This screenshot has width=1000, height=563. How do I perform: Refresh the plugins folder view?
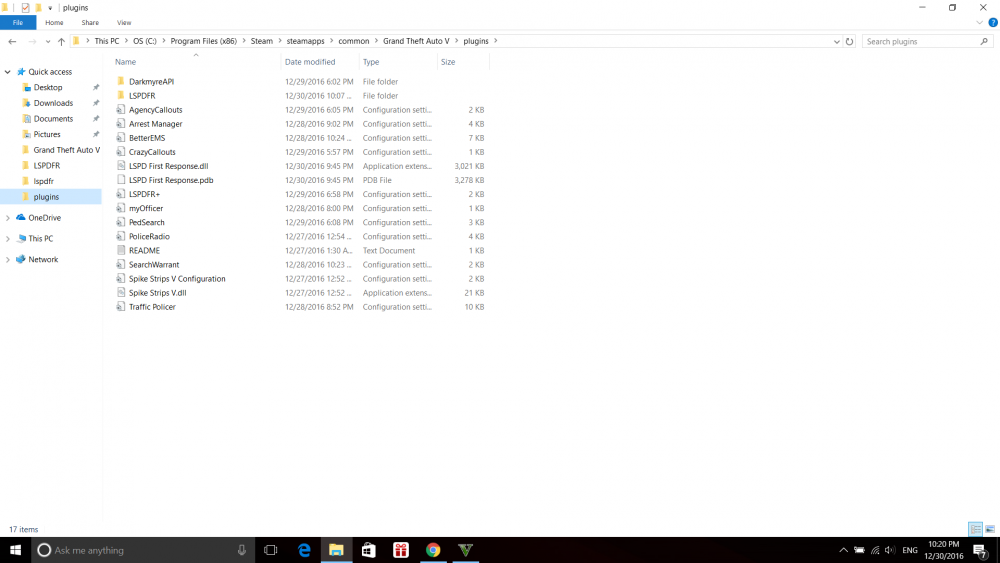849,41
